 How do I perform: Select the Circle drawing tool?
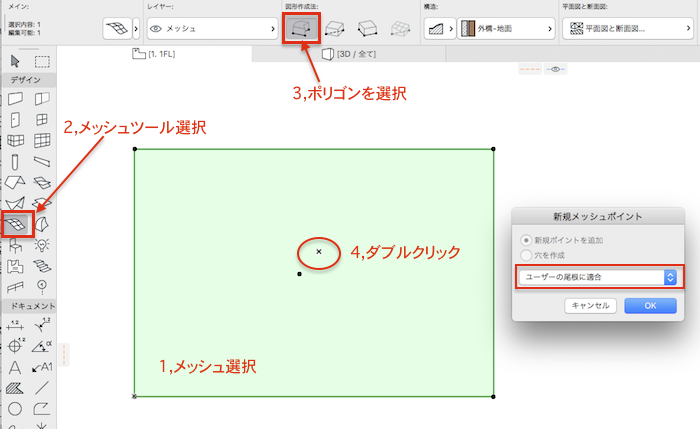pyautogui.click(x=15, y=408)
